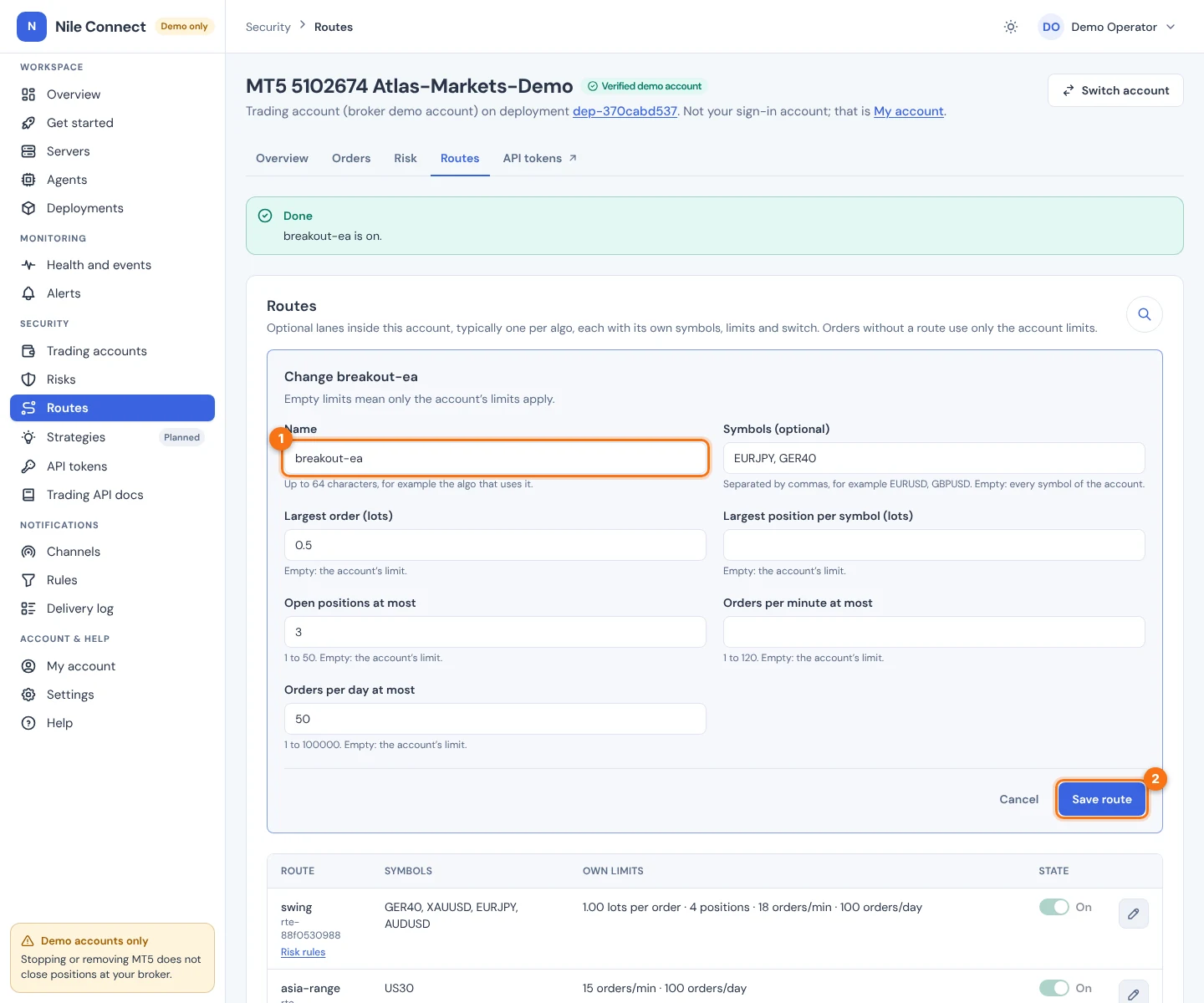Switch to the Risk tab
Image resolution: width=1204 pixels, height=1003 pixels.
coord(406,158)
